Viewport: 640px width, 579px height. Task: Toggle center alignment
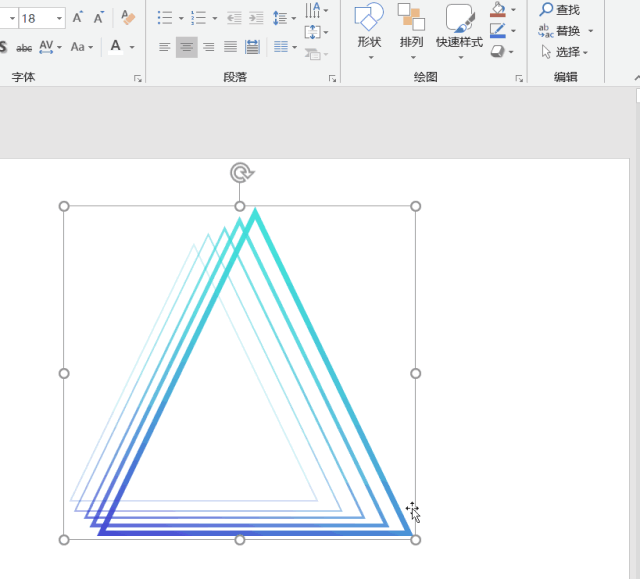pos(187,47)
